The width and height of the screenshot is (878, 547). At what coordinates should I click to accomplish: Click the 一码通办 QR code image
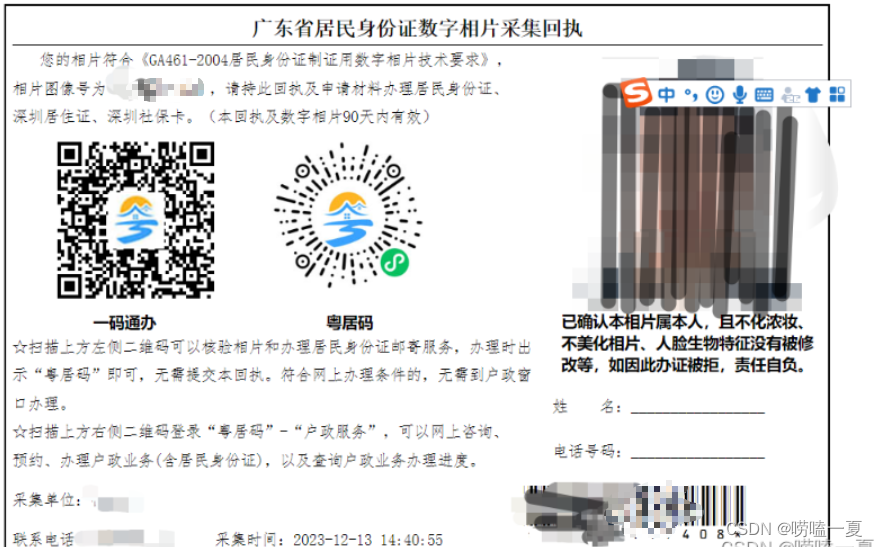click(x=136, y=219)
